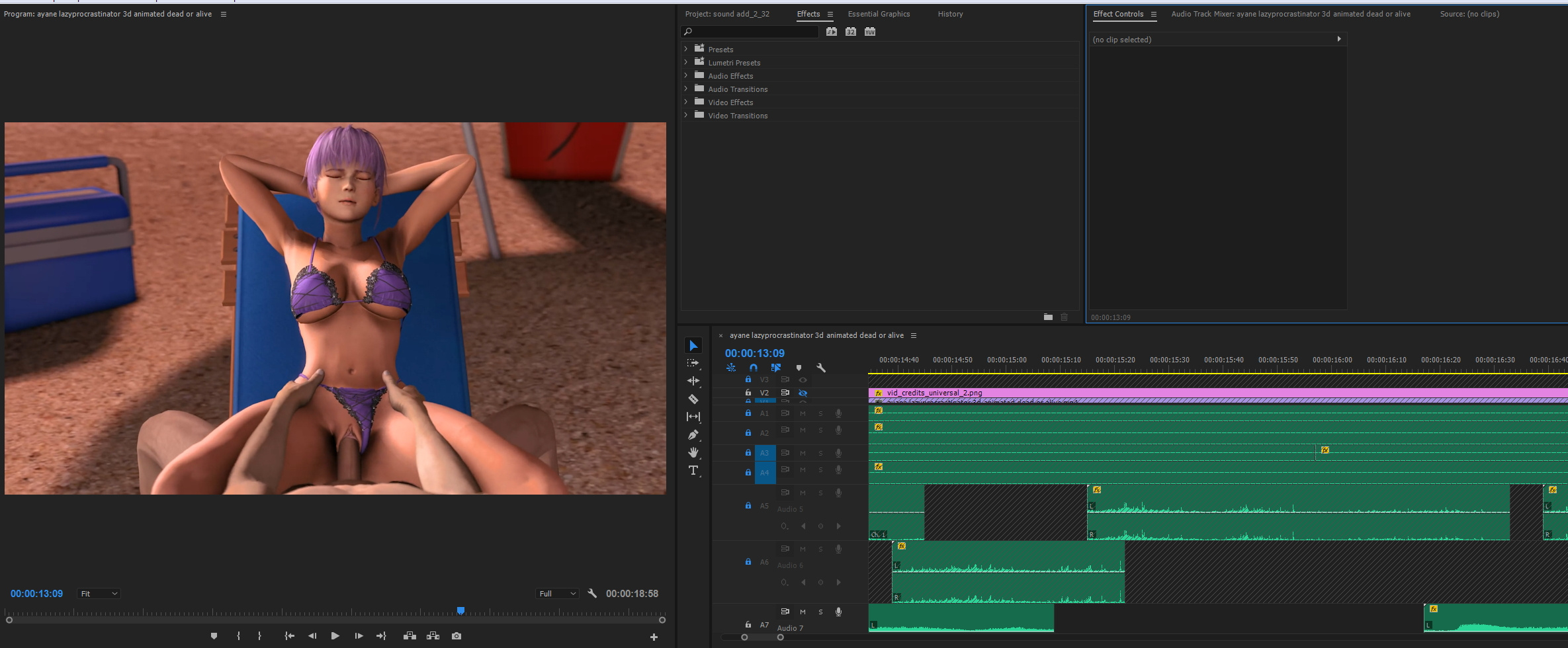Choose the Ripple Edit tool

[693, 381]
